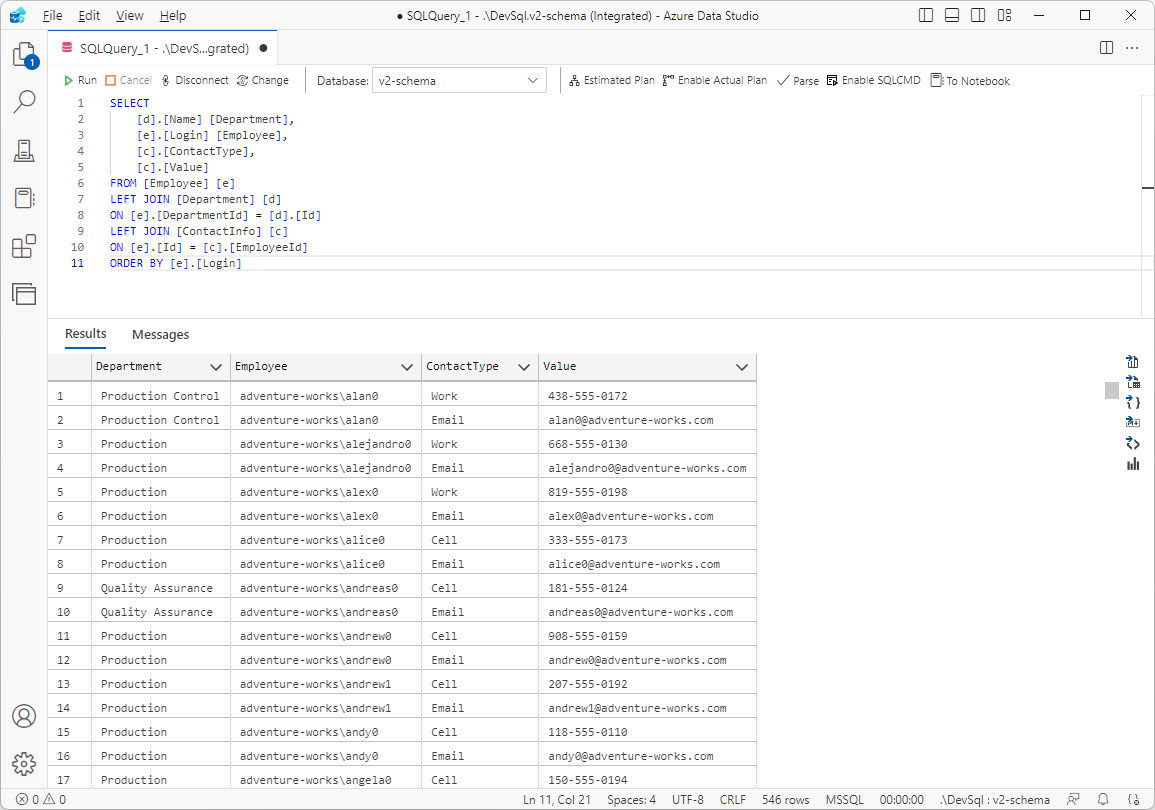The width and height of the screenshot is (1155, 810).
Task: Select cell 438-555-0172
Action: [x=647, y=396]
